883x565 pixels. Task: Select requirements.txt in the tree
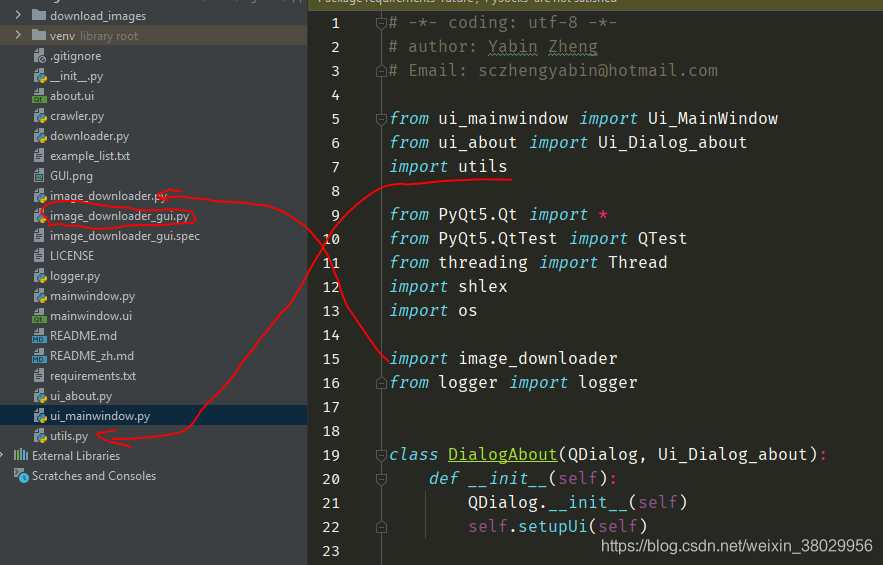(x=93, y=376)
